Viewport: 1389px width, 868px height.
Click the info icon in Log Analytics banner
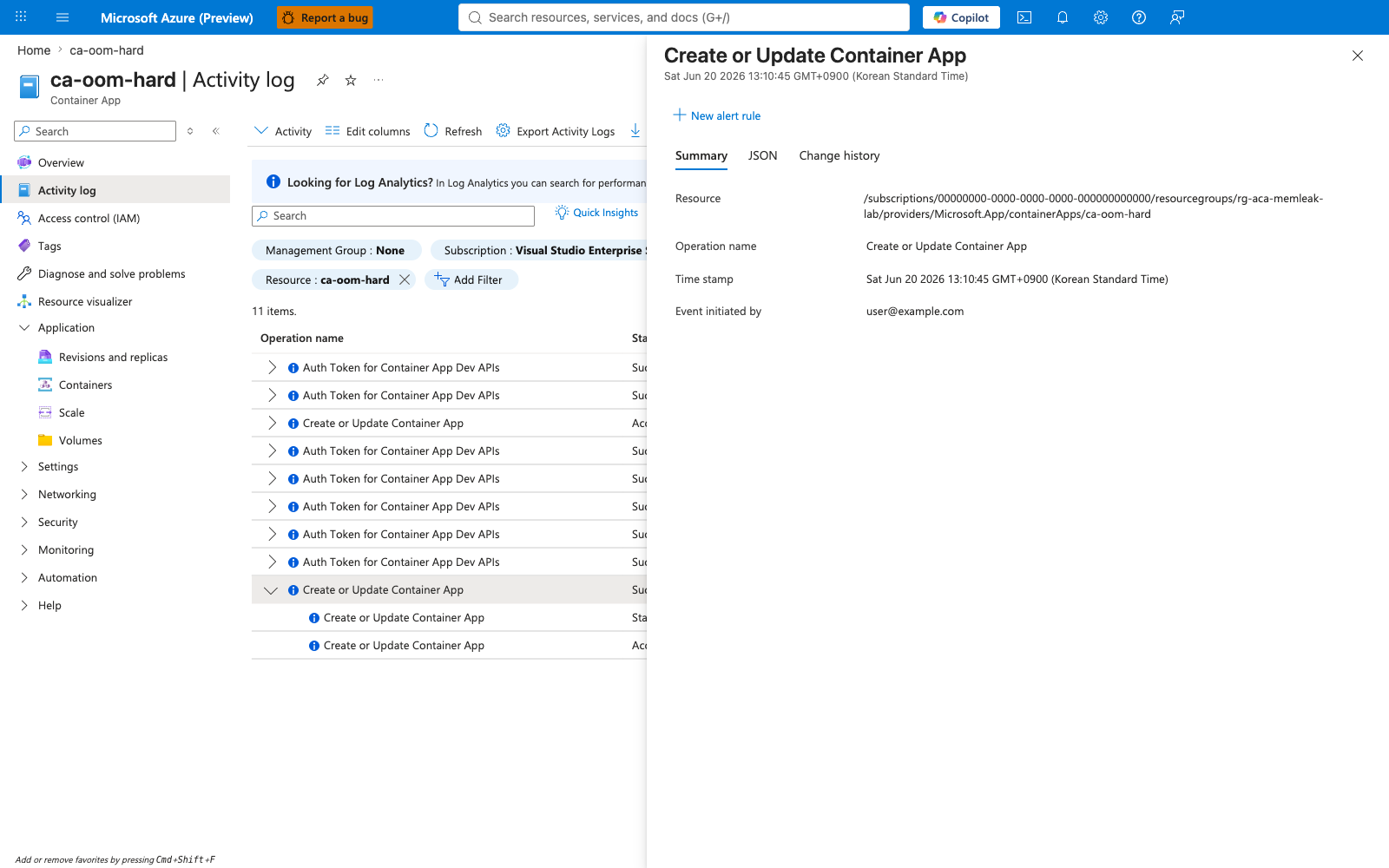[x=273, y=181]
